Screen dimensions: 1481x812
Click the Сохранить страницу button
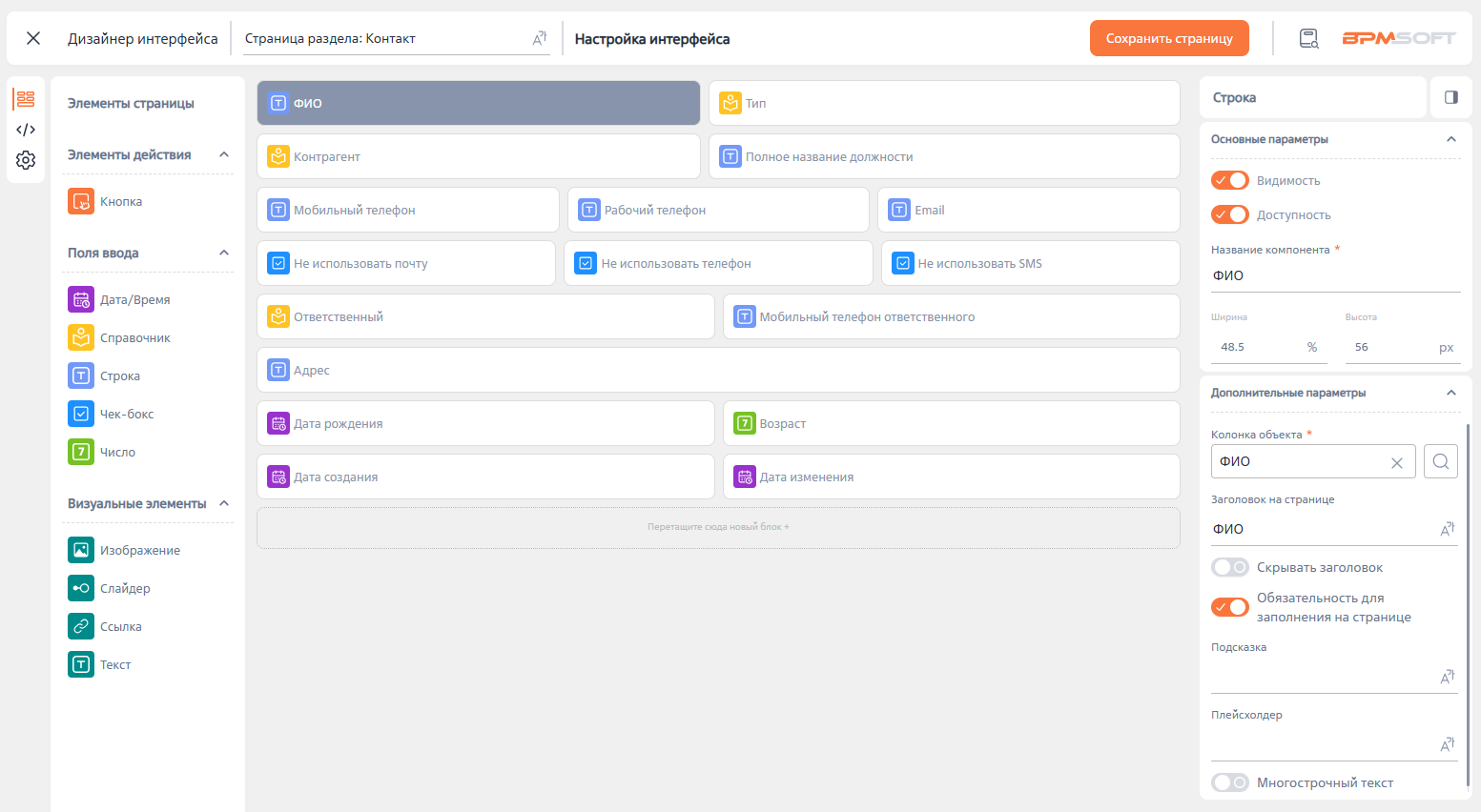(x=1168, y=38)
